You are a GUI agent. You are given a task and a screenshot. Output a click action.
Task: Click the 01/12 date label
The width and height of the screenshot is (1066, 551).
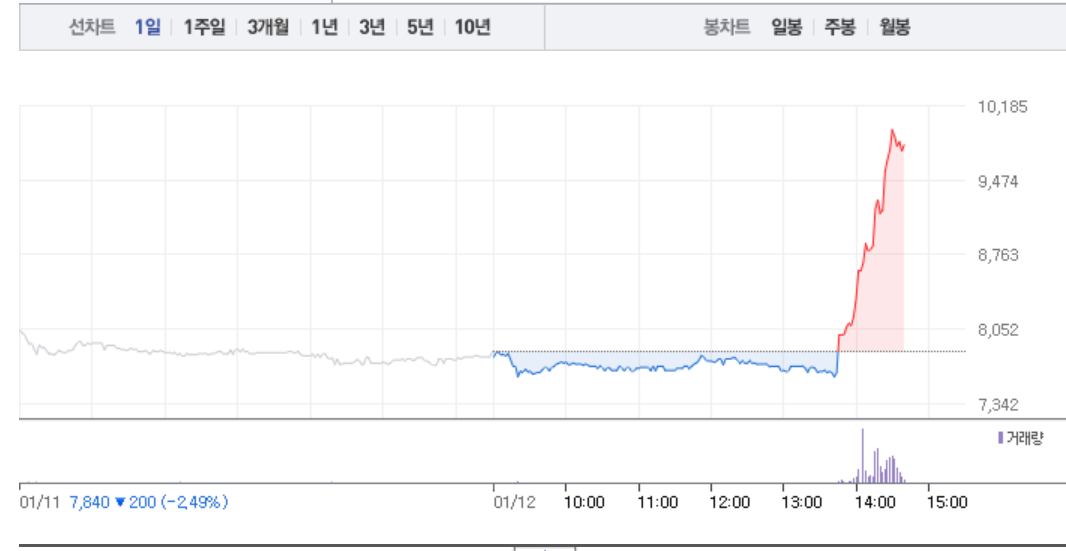[x=514, y=503]
